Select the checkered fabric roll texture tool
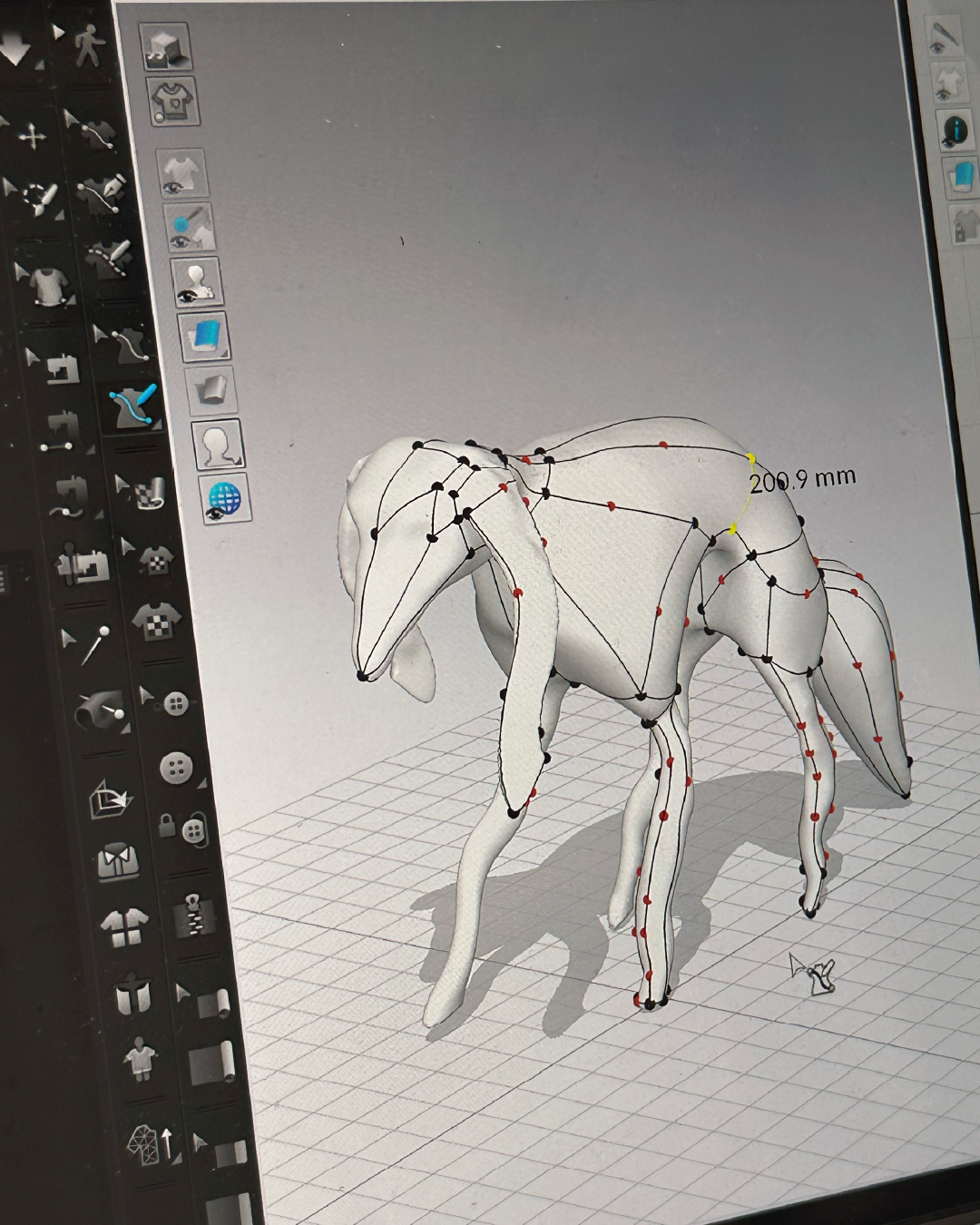980x1225 pixels. point(145,490)
